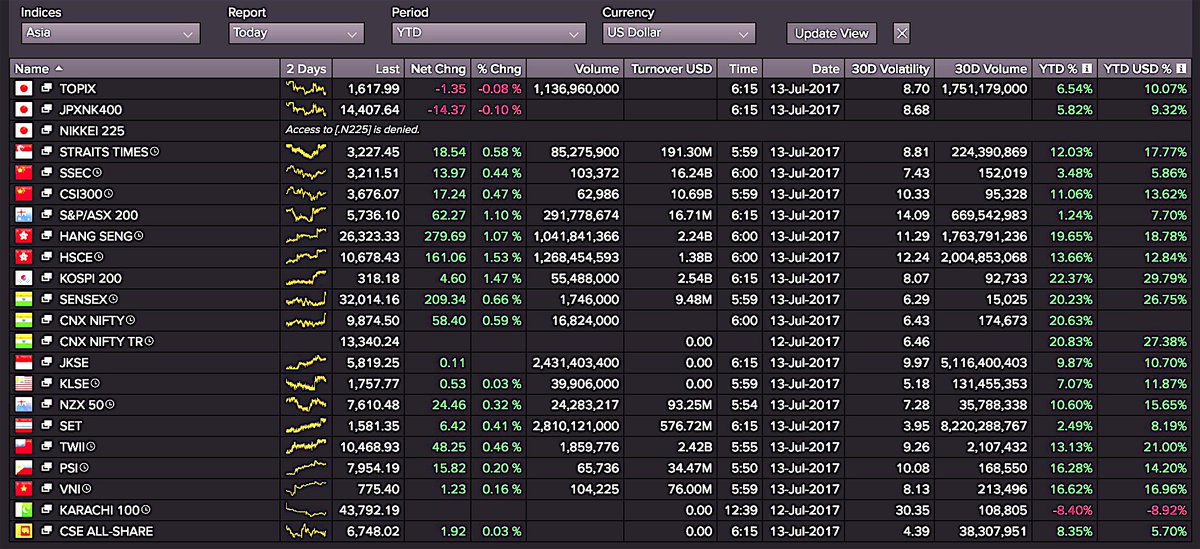The width and height of the screenshot is (1200, 549).
Task: Click the pop-out window icon for TWII
Action: tap(46, 447)
